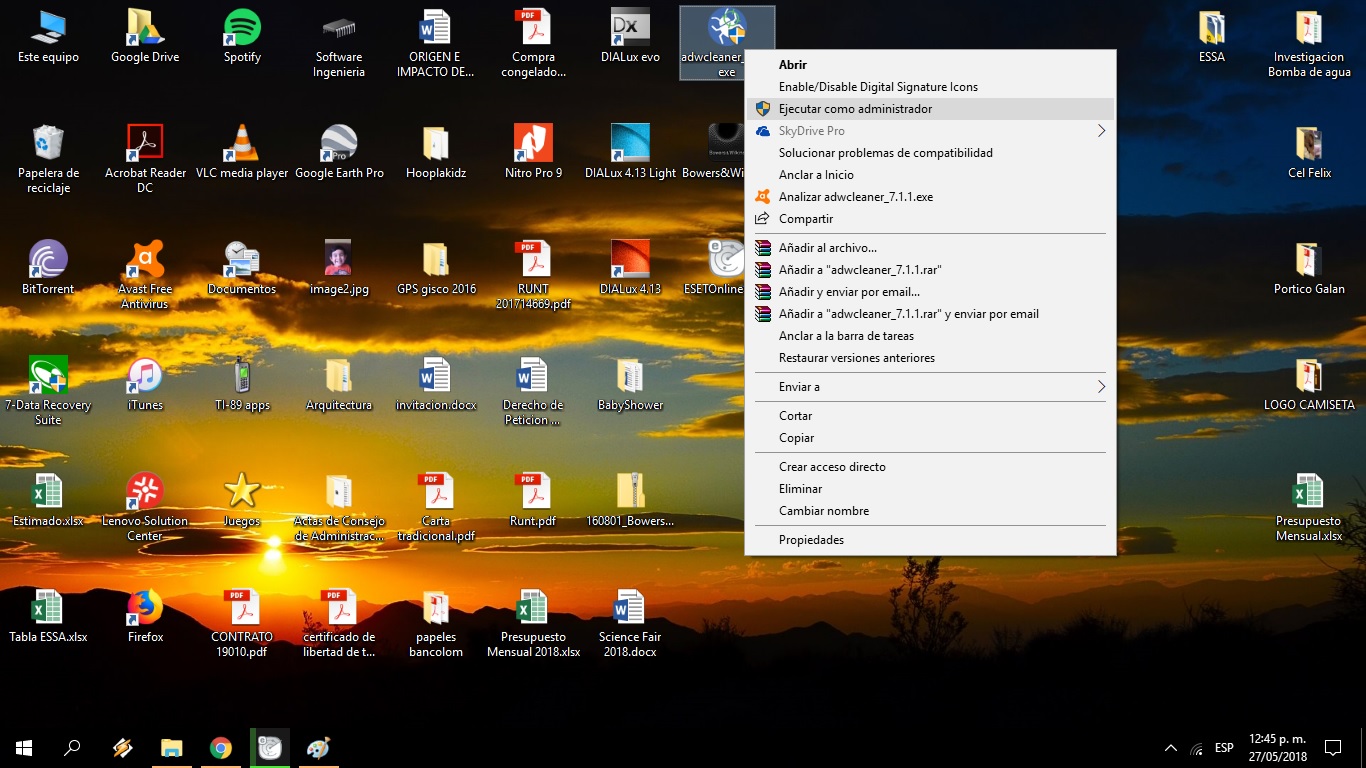Open Propiedades from context menu
This screenshot has width=1366, height=768.
(930, 540)
